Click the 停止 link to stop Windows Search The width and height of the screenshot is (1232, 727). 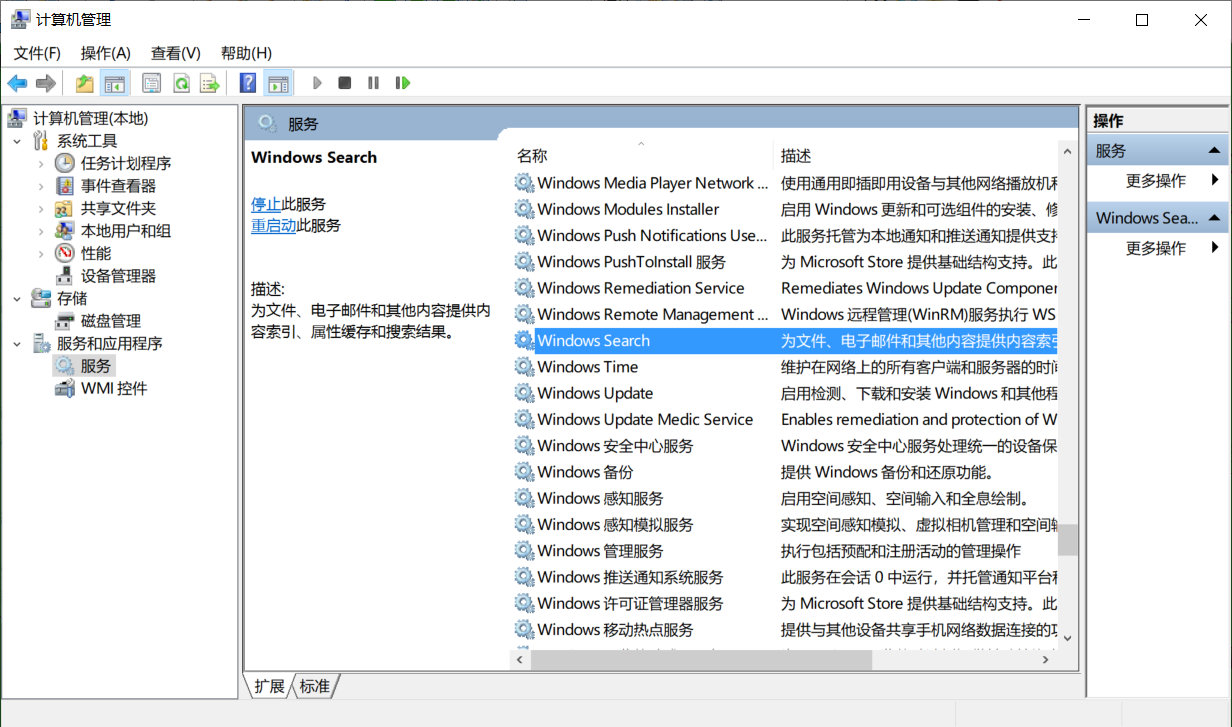click(267, 203)
